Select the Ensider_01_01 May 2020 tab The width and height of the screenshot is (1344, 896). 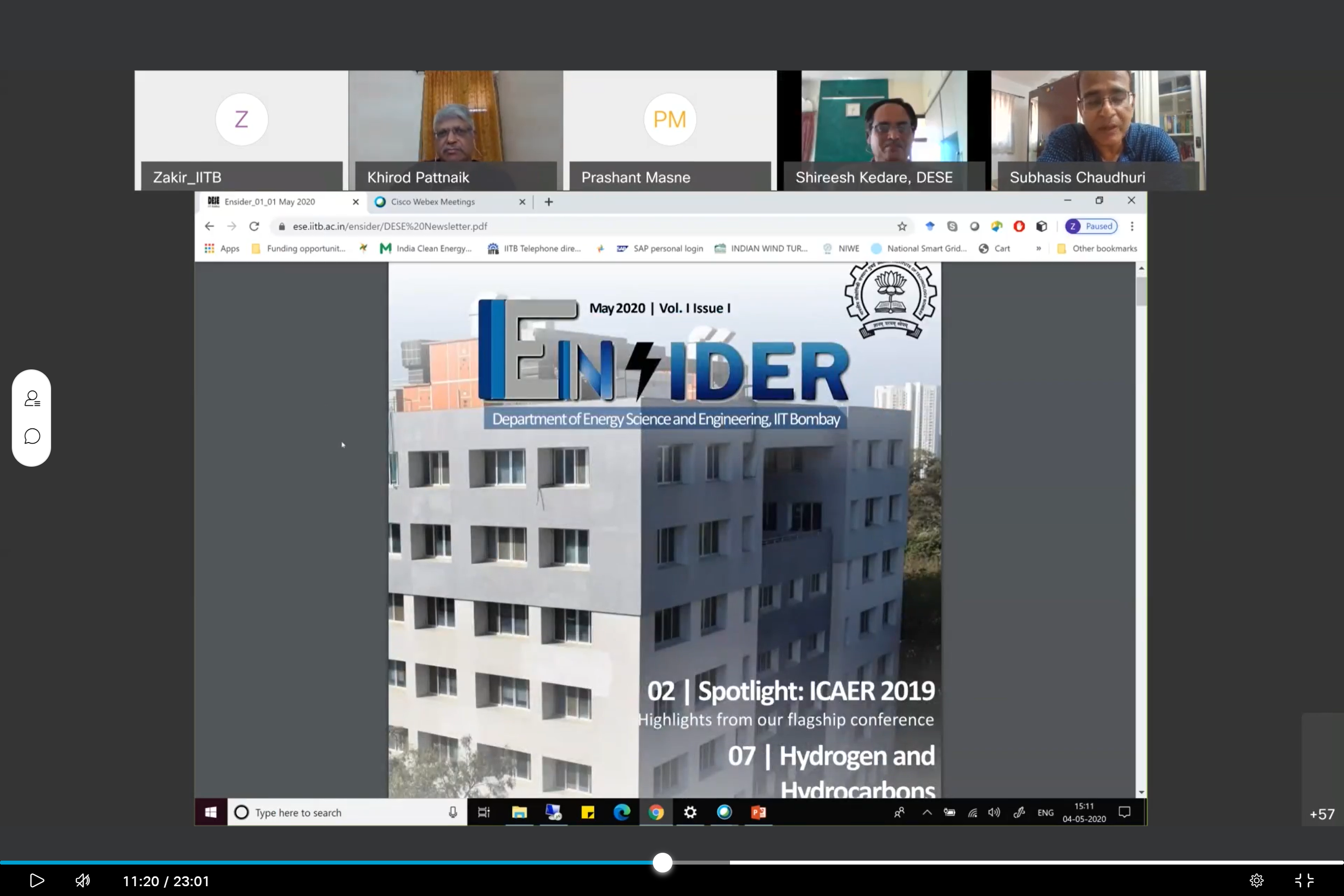click(x=270, y=202)
